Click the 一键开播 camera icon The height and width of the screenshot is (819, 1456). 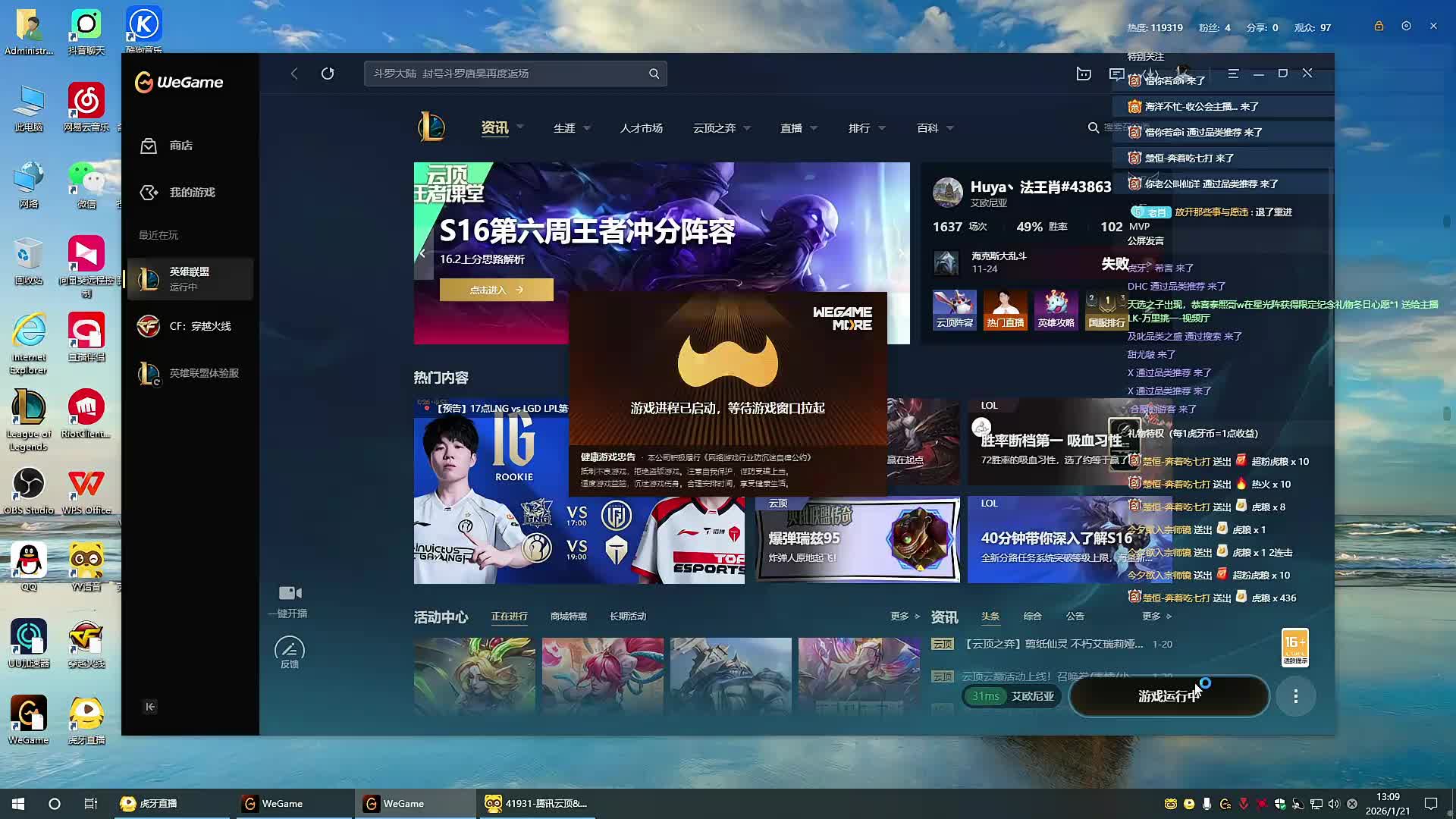tap(290, 593)
